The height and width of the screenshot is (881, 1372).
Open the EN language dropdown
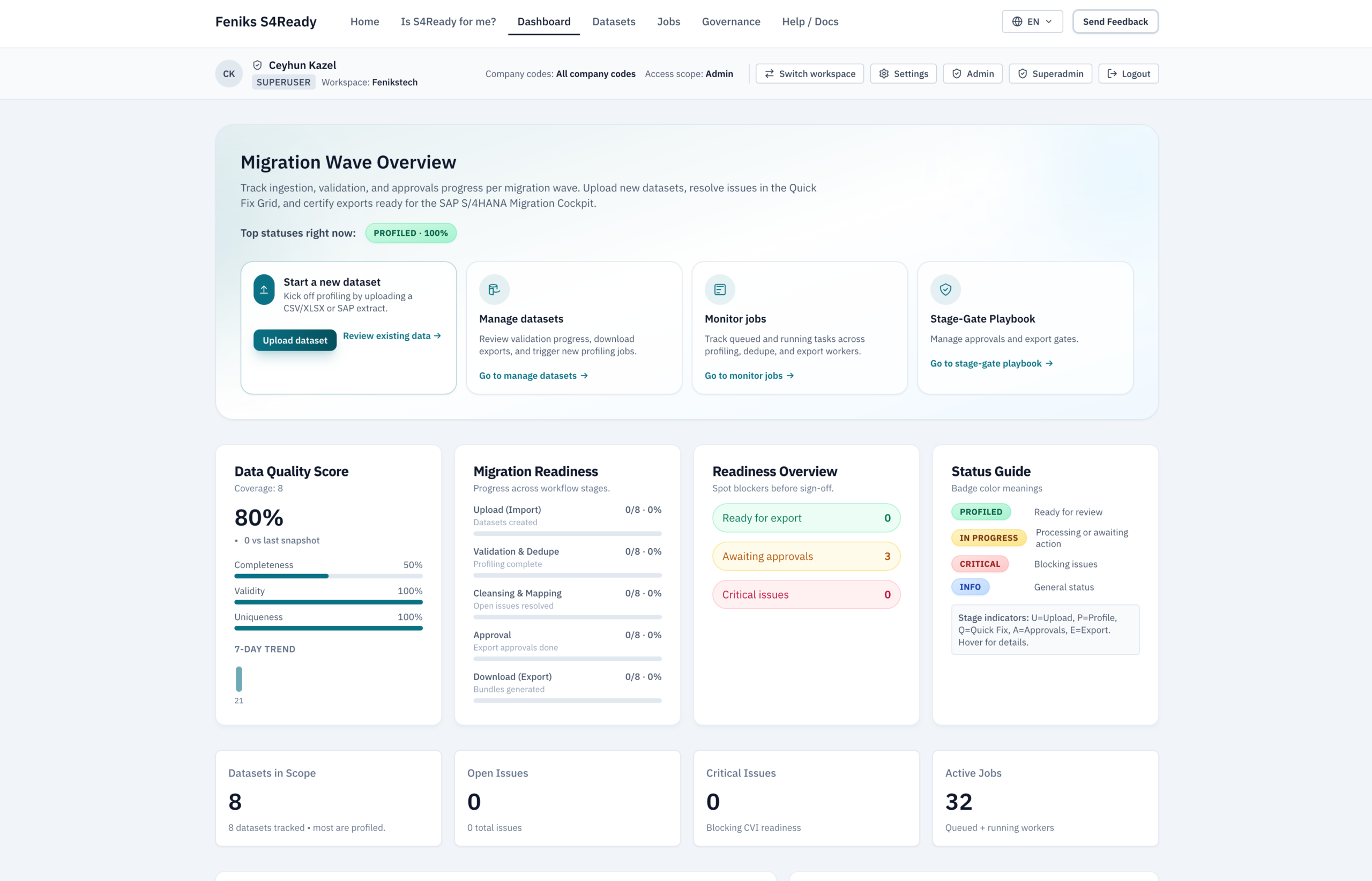point(1032,22)
